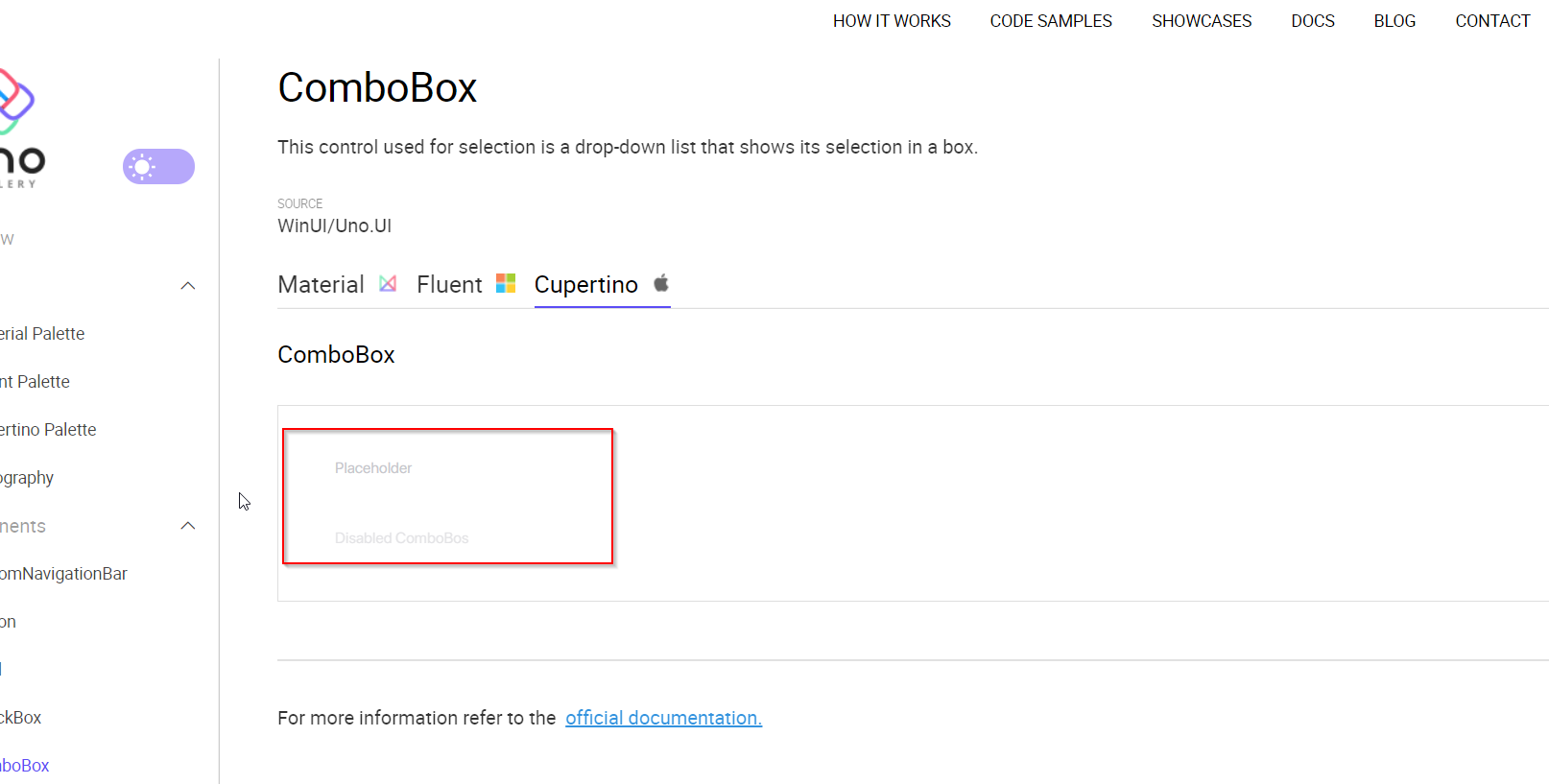Switch to the Fluent tab
Image resolution: width=1549 pixels, height=784 pixels.
coord(449,284)
